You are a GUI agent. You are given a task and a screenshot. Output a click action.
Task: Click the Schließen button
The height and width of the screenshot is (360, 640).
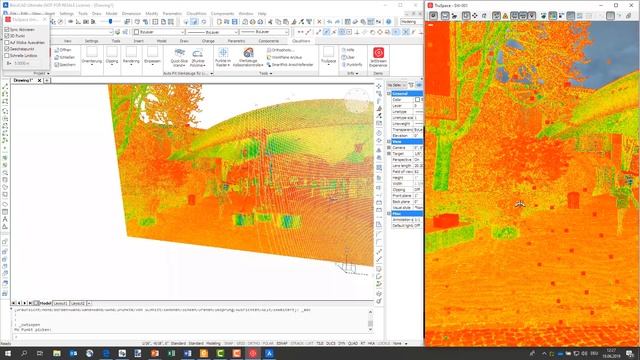pos(64,57)
